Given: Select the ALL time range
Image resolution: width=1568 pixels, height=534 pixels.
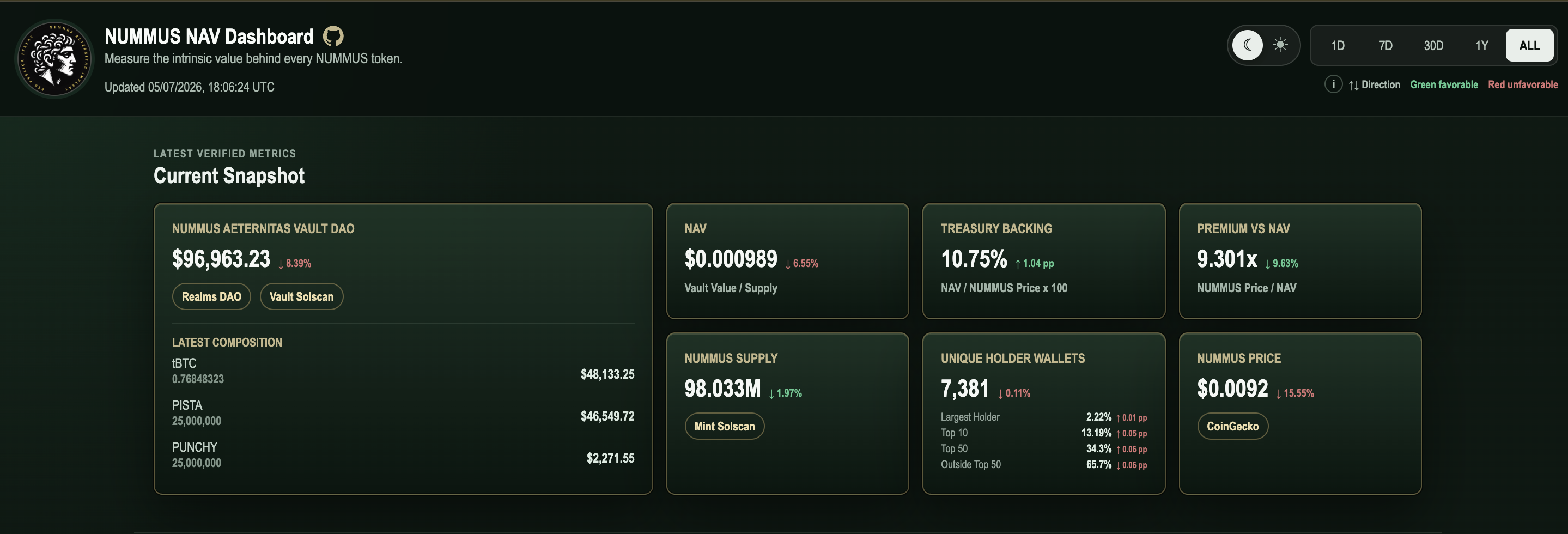Looking at the screenshot, I should pos(1529,46).
